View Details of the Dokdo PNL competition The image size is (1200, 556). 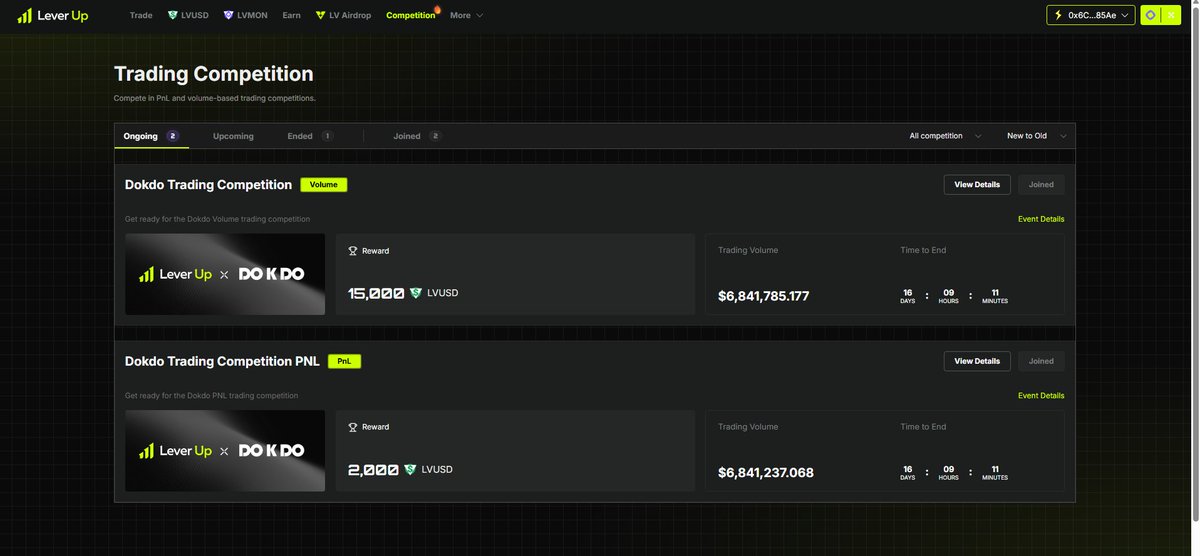pos(977,361)
